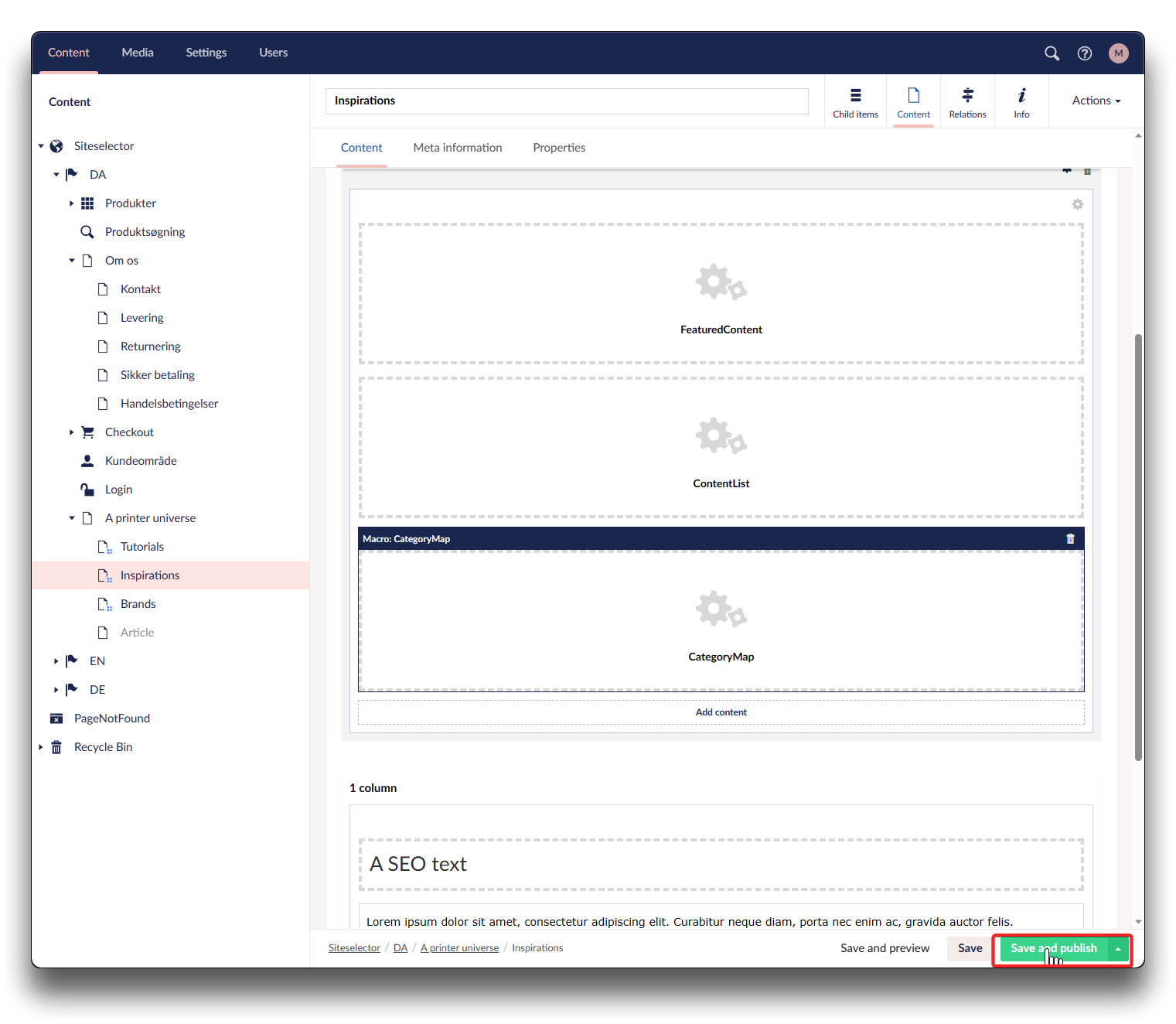Viewport: 1176px width, 1024px height.
Task: Go to the Media section
Action: [138, 53]
